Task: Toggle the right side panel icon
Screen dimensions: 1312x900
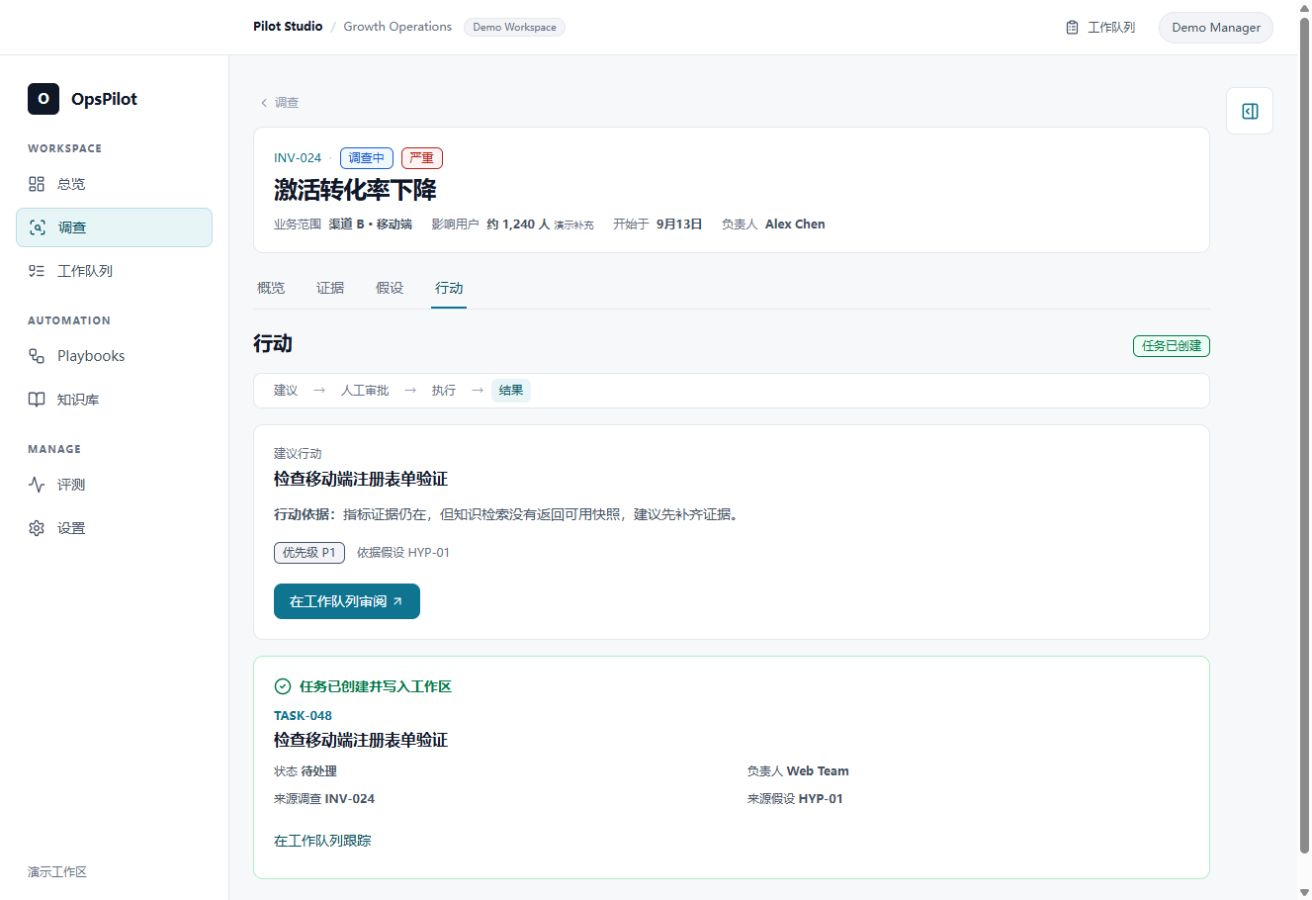Action: pyautogui.click(x=1249, y=111)
